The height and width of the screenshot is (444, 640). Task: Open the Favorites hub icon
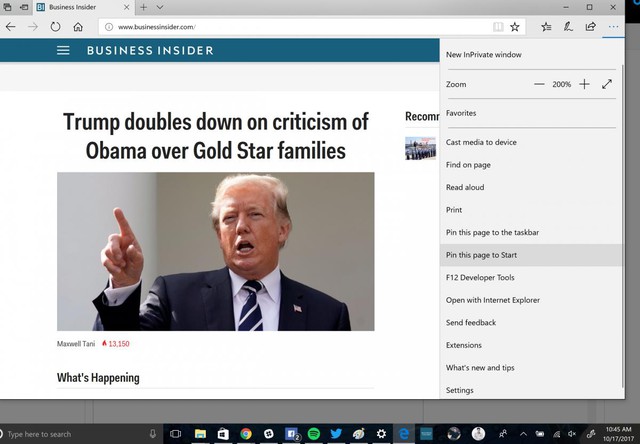pos(546,27)
